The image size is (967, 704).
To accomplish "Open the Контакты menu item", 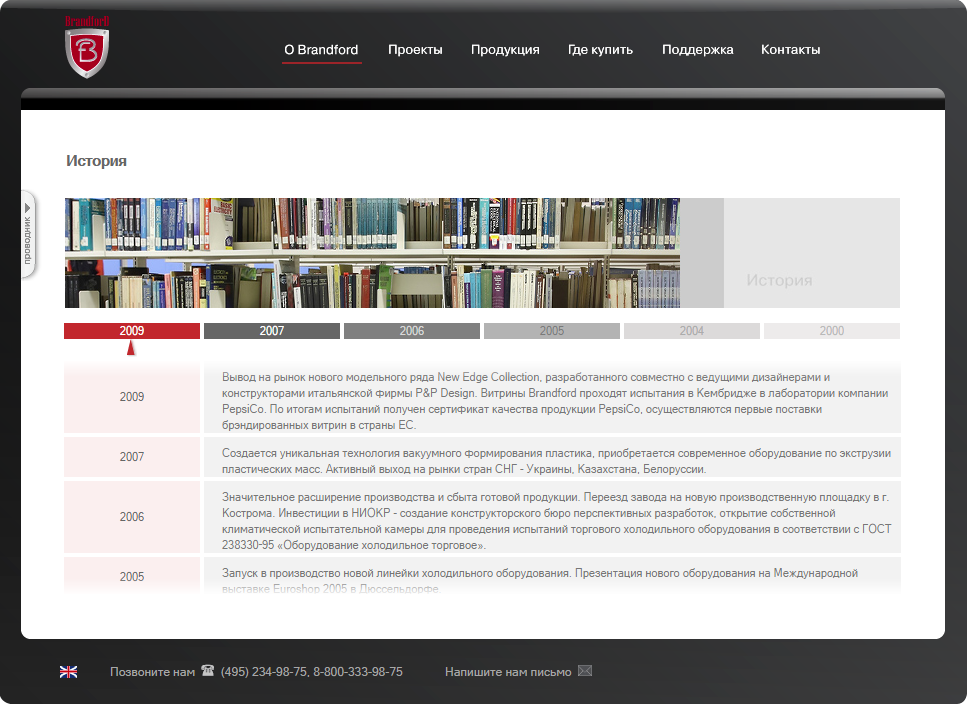I will (x=790, y=50).
